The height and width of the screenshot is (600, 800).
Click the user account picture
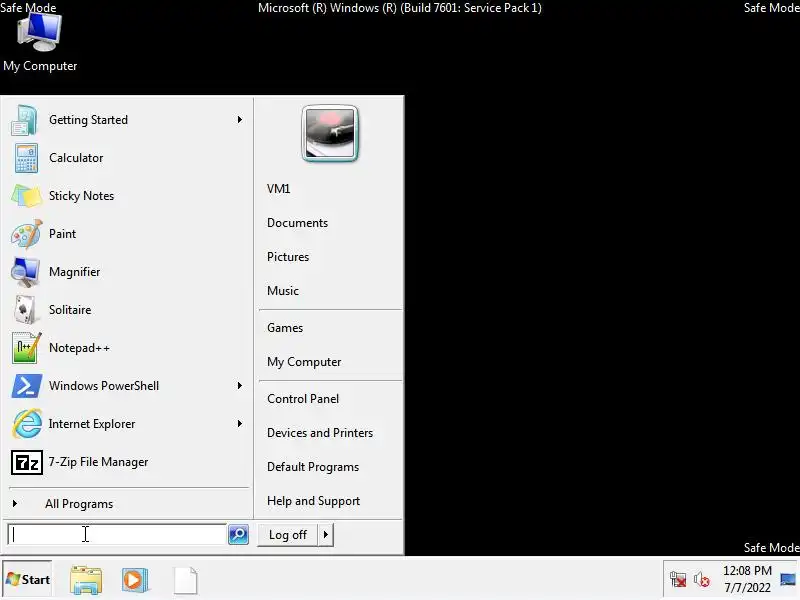(x=330, y=134)
